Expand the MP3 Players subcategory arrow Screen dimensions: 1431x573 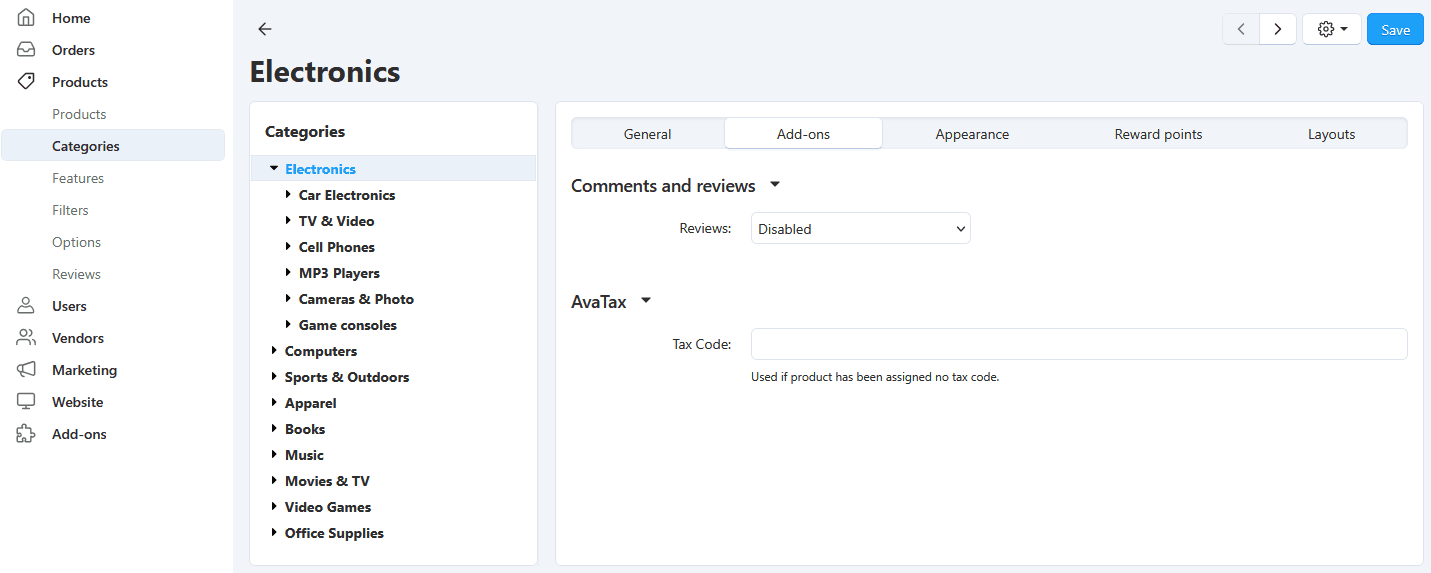click(288, 273)
